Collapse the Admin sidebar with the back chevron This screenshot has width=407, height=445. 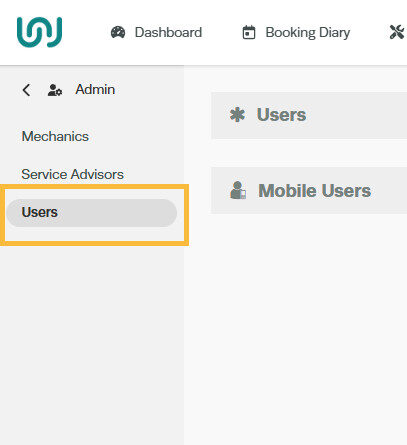[x=26, y=90]
